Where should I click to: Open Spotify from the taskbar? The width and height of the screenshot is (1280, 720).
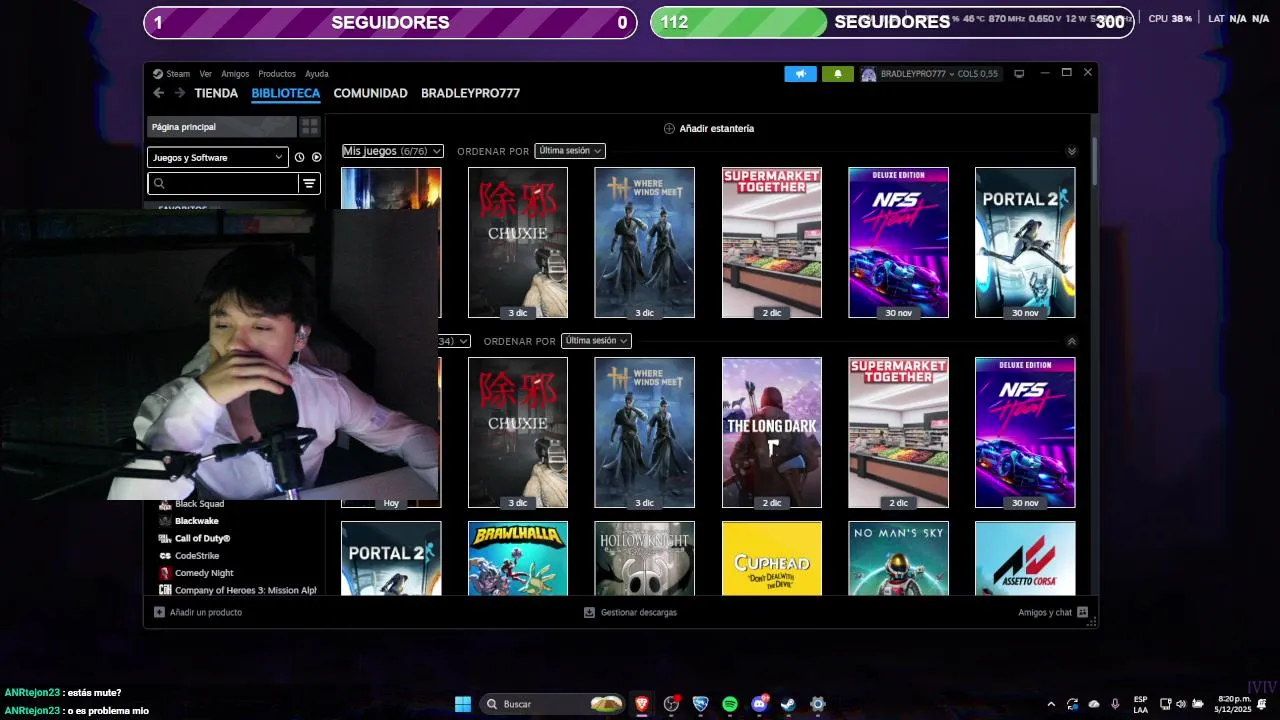[730, 704]
